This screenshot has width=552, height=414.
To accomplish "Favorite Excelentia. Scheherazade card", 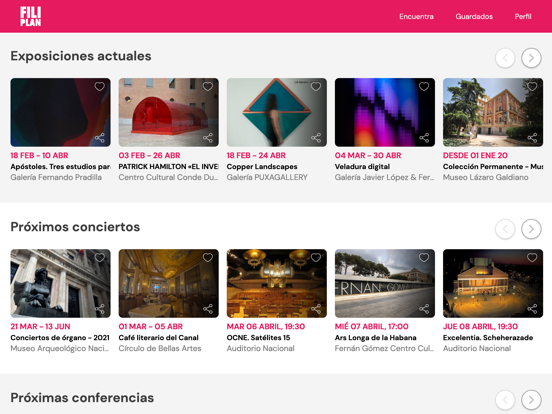I will pyautogui.click(x=532, y=258).
